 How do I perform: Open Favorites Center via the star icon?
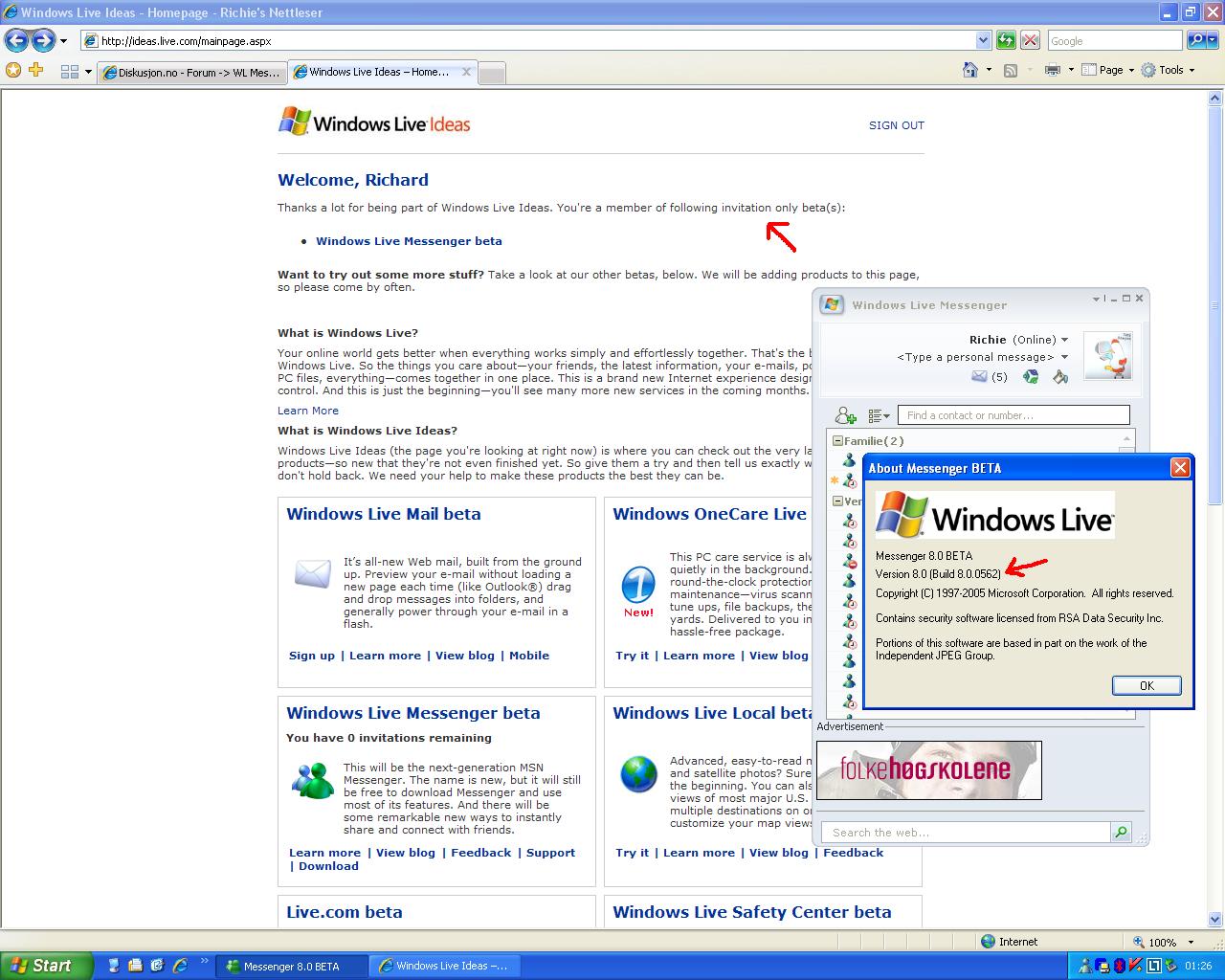tap(13, 70)
